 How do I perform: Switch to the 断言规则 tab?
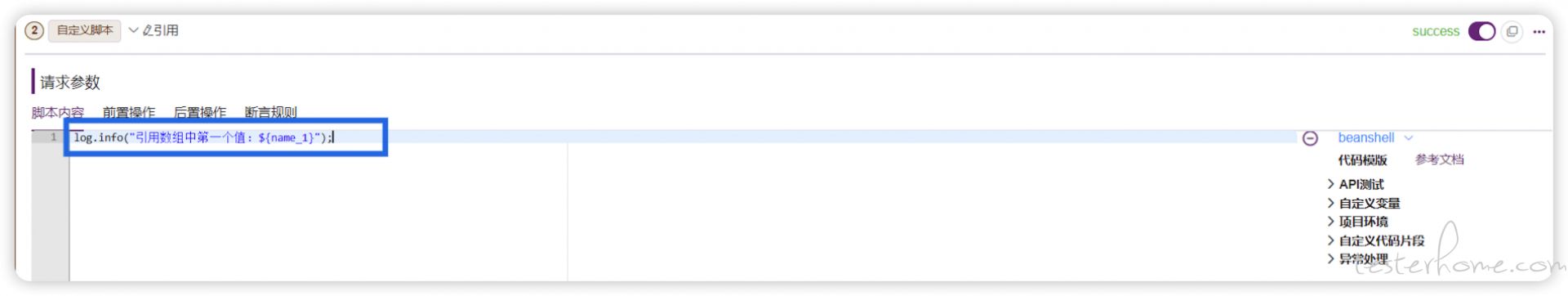click(270, 113)
